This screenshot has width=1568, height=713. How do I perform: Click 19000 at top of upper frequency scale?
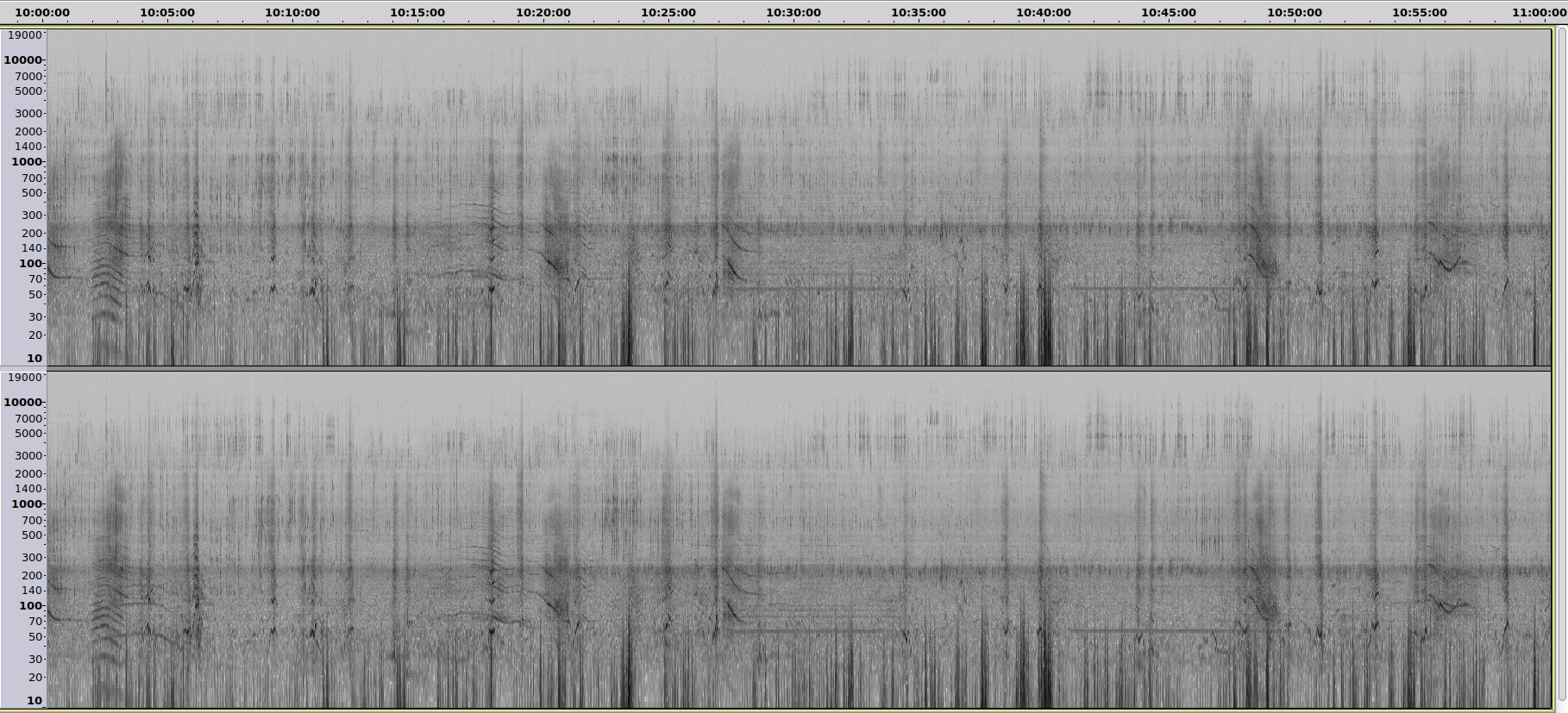pos(24,35)
